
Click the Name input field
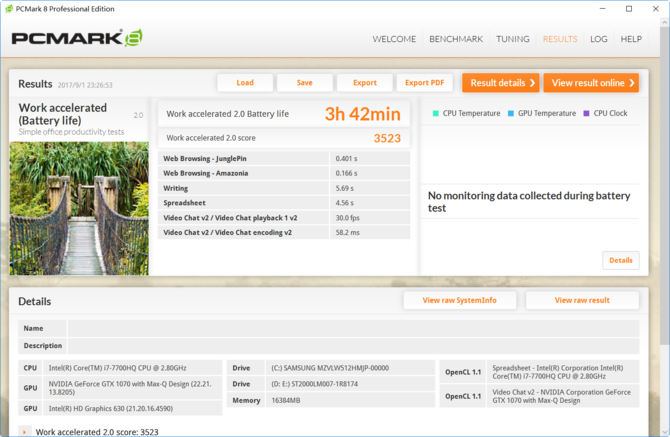[352, 328]
